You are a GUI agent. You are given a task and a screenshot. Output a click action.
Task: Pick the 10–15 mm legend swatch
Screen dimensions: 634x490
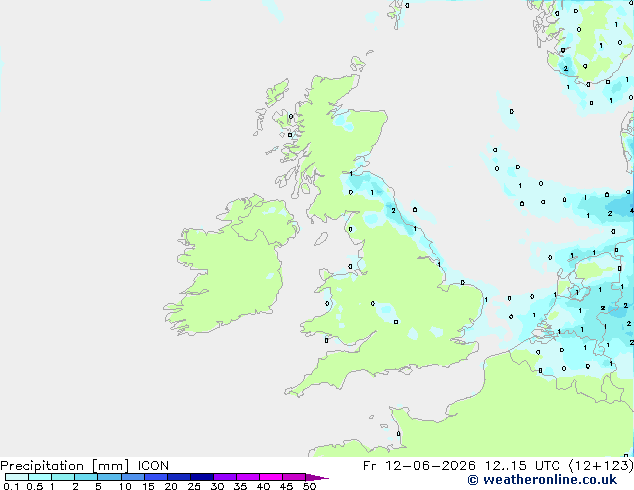coord(133,477)
